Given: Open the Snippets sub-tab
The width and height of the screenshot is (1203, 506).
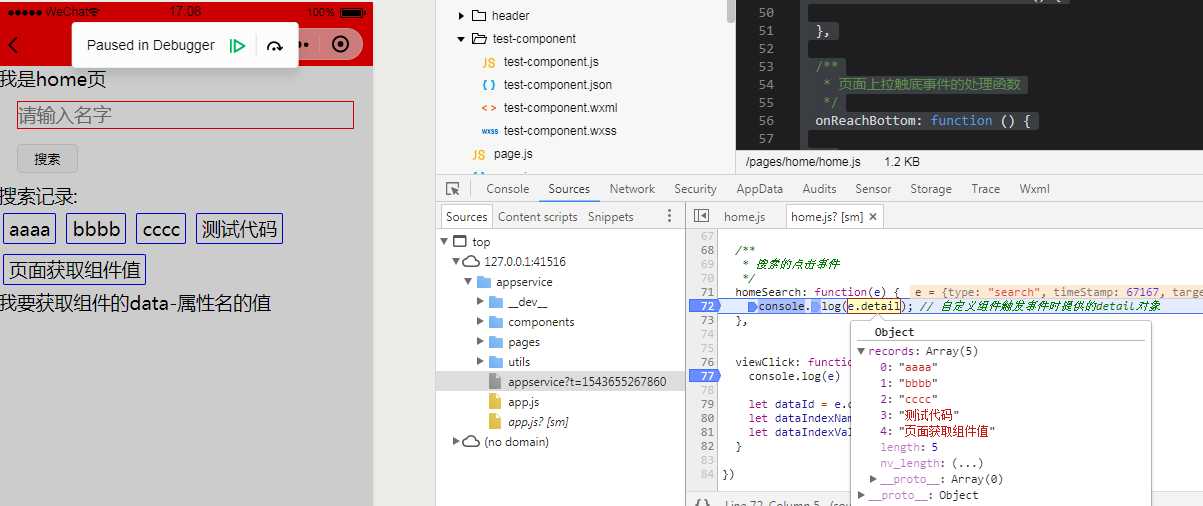Looking at the screenshot, I should click(611, 217).
